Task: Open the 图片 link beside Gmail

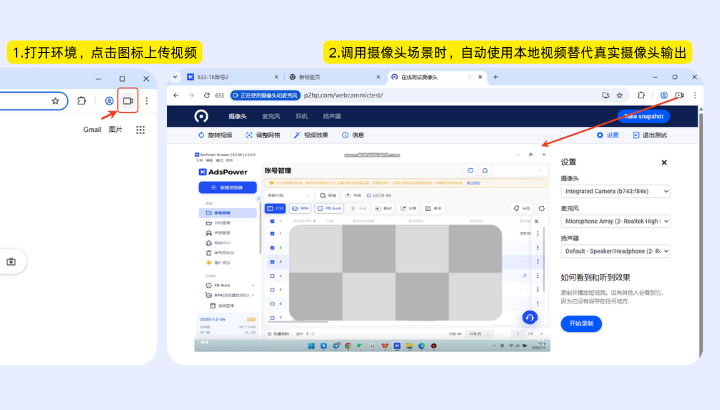Action: tap(115, 130)
